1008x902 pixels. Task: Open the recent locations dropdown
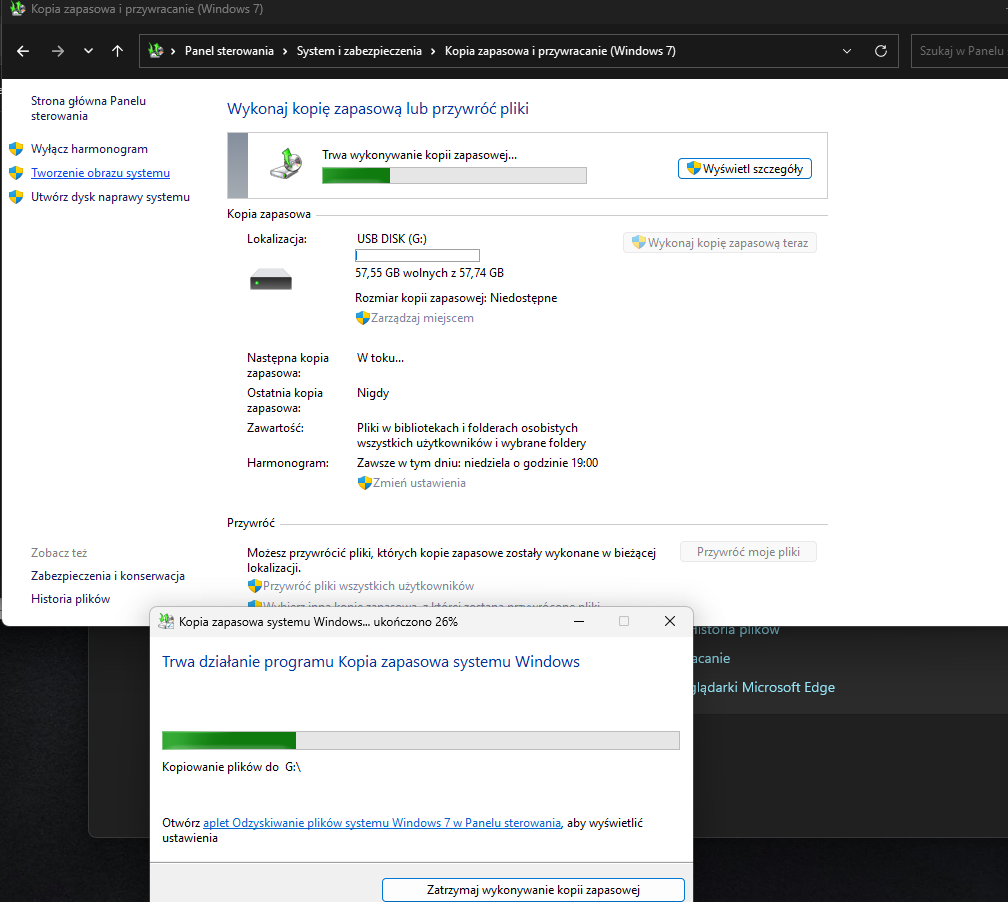88,51
